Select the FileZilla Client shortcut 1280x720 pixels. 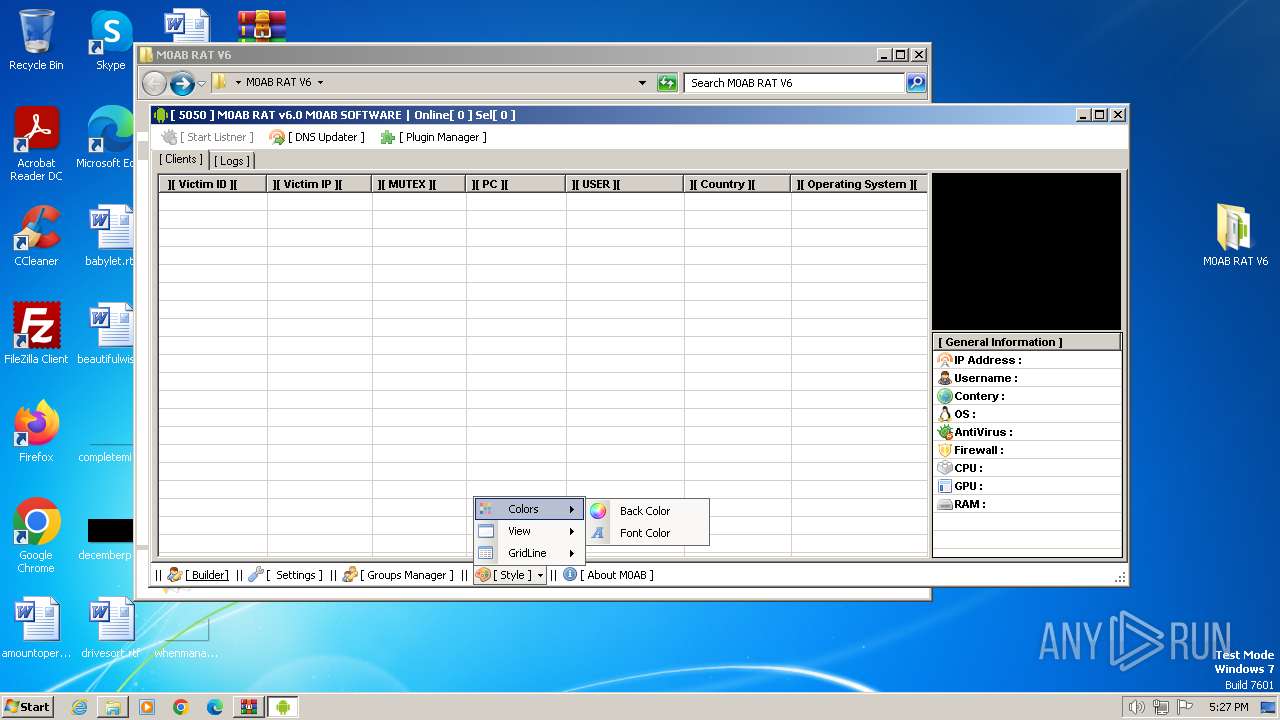coord(36,334)
